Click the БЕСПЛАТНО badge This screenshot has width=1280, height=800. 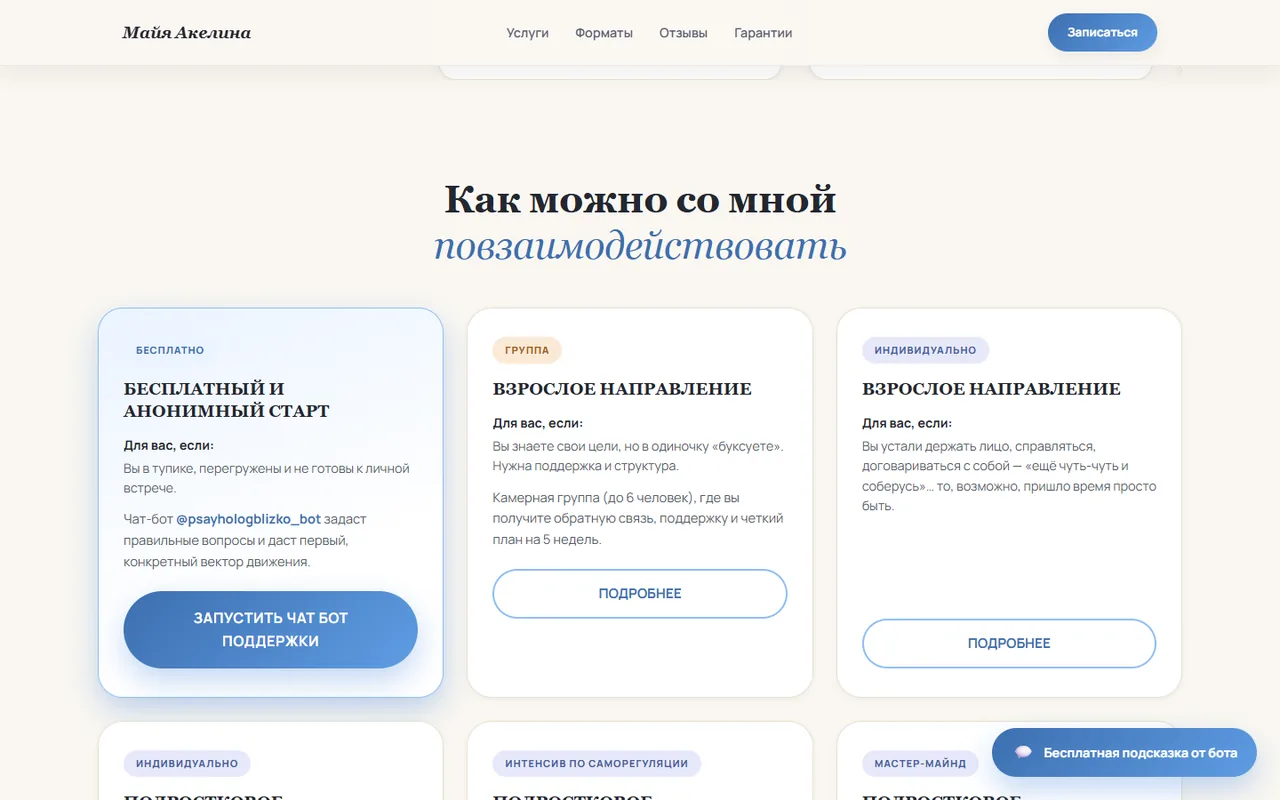point(170,351)
